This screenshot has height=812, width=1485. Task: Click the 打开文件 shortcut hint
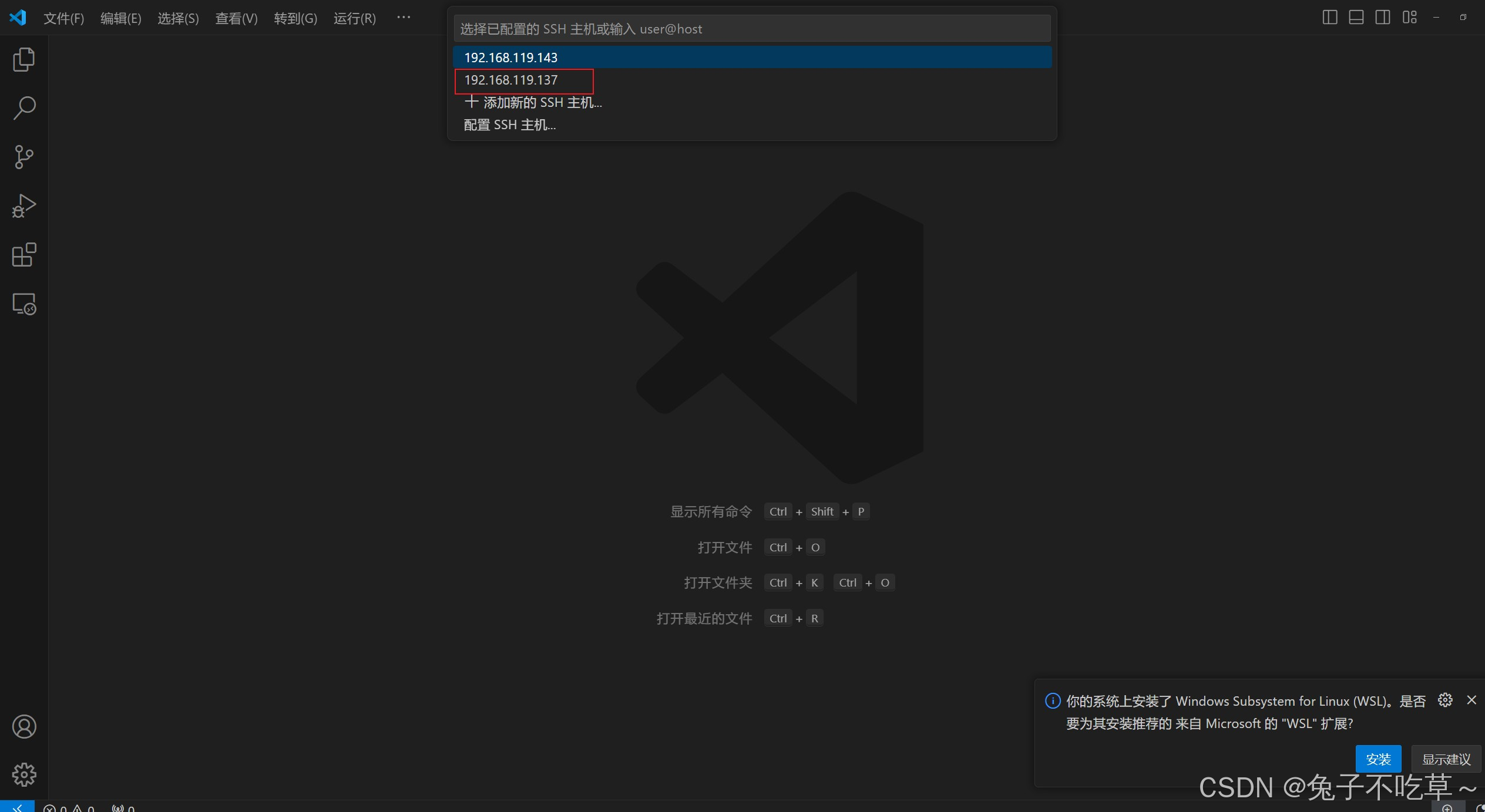[x=724, y=547]
